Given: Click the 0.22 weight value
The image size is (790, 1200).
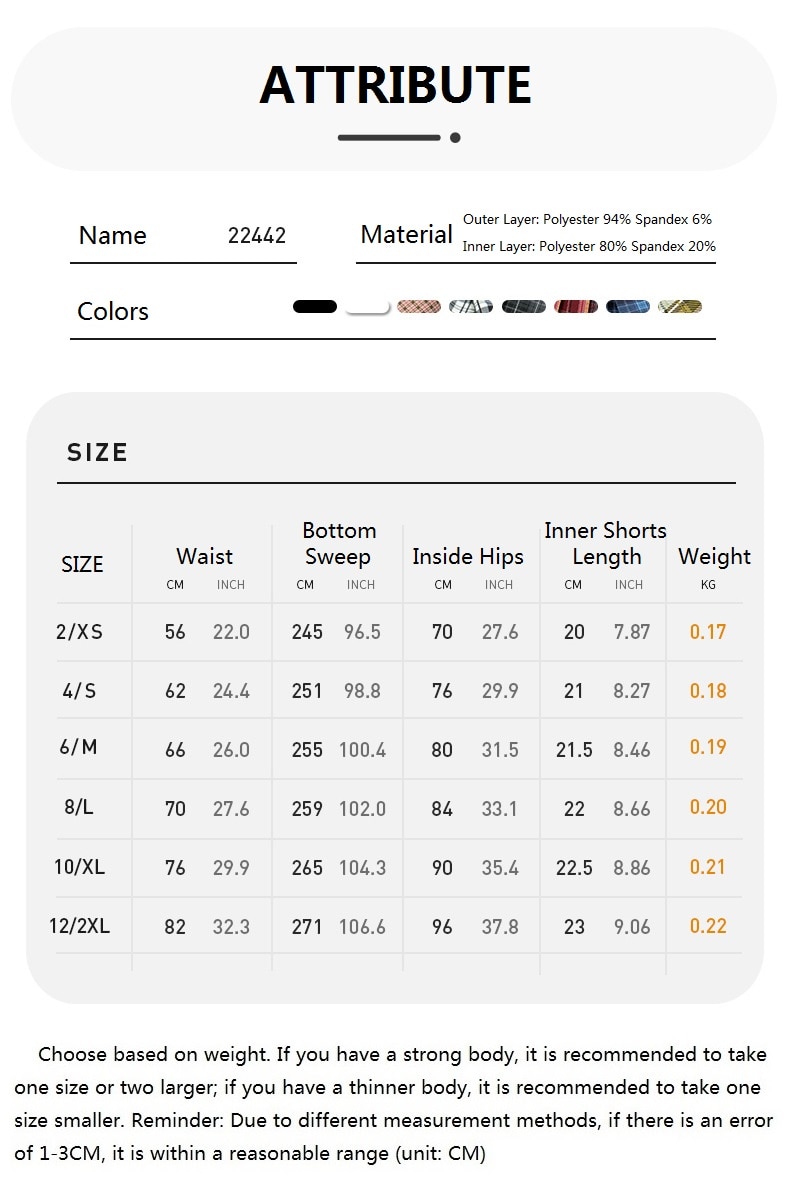Looking at the screenshot, I should (708, 926).
